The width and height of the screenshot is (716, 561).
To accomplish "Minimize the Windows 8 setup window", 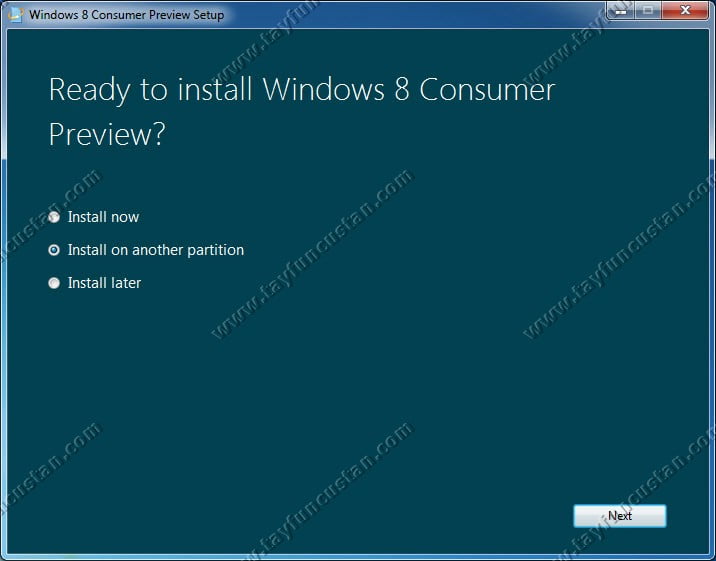I will (622, 11).
